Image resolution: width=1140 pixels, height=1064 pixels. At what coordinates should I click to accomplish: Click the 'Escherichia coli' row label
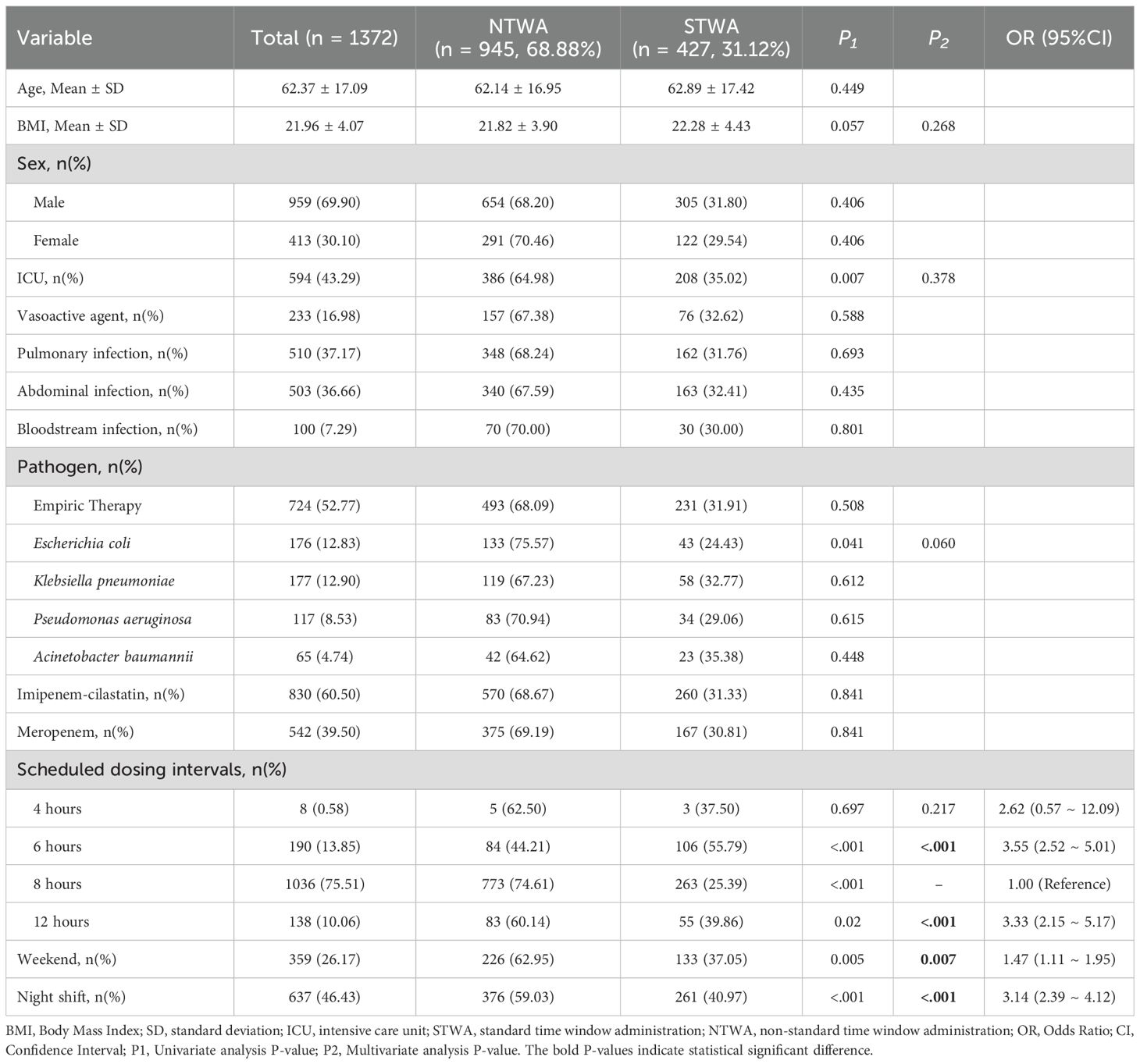click(82, 543)
